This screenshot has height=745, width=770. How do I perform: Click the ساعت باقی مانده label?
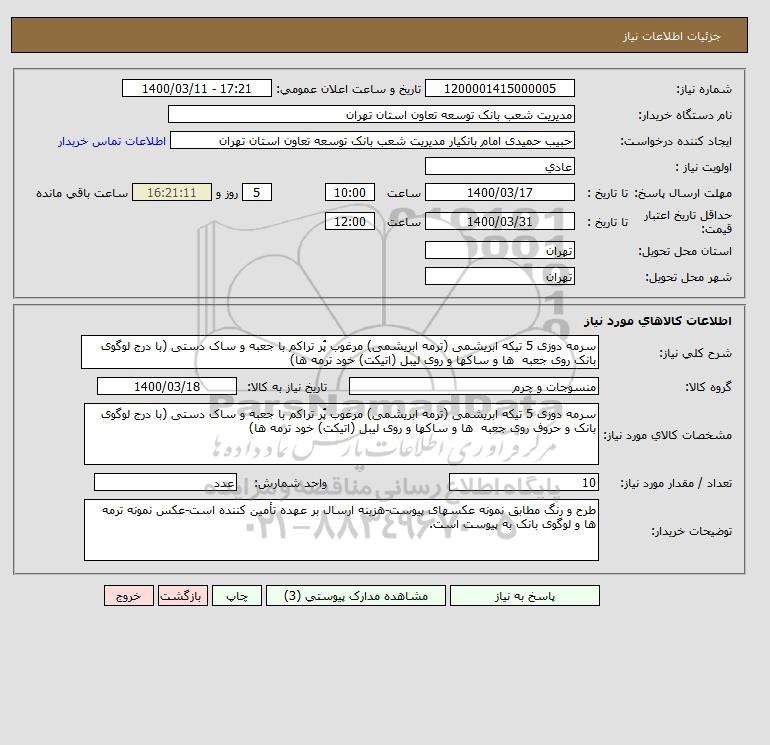[x=82, y=193]
